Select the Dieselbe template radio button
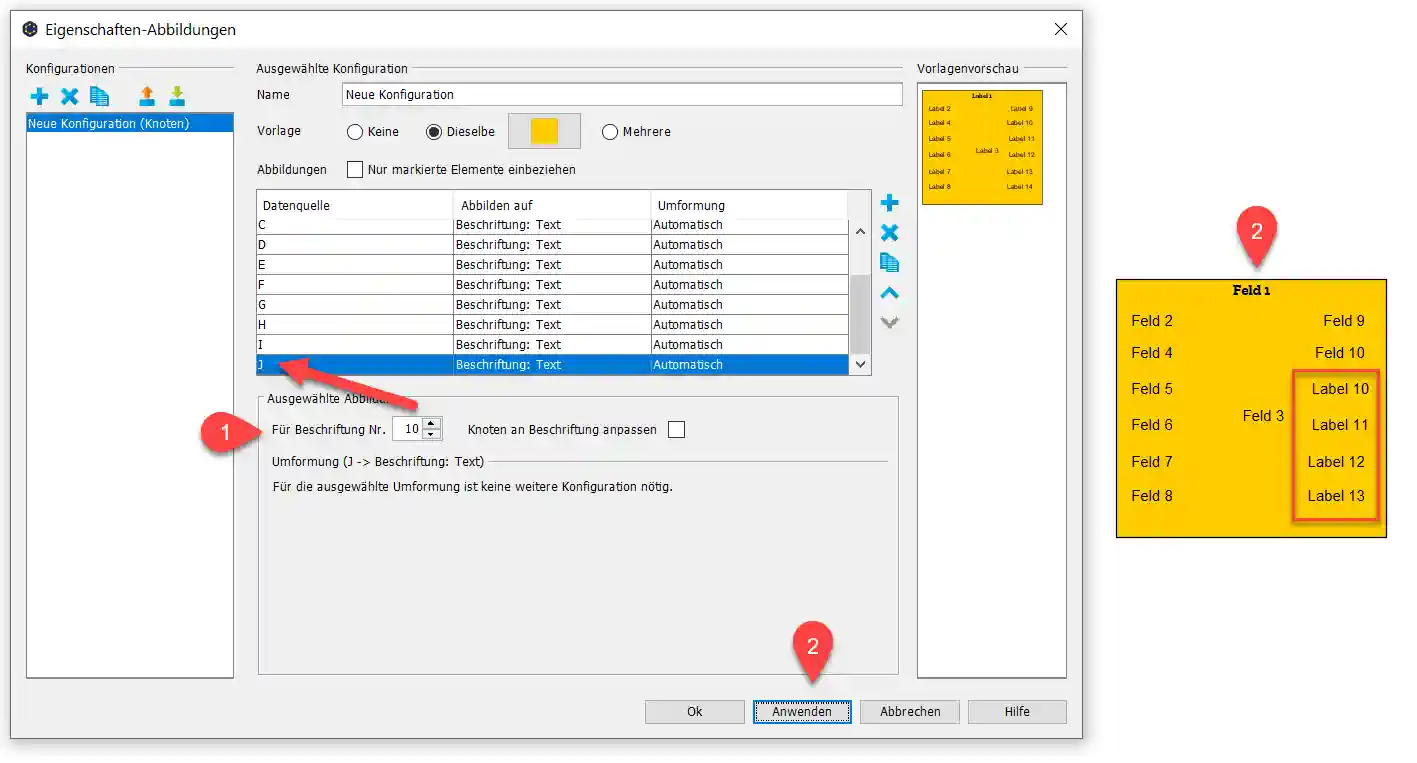This screenshot has height=763, width=1417. [434, 132]
